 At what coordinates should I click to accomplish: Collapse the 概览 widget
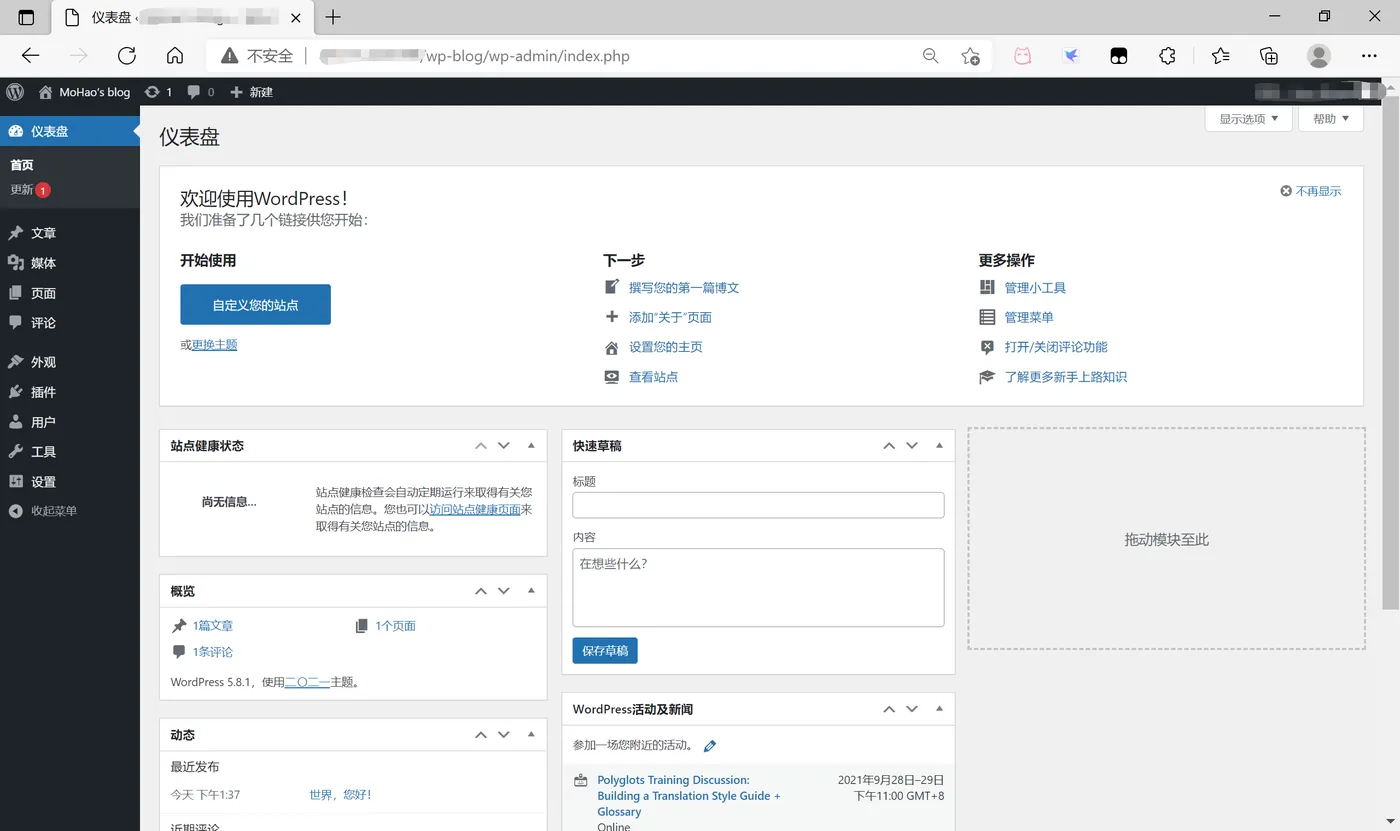(x=531, y=591)
